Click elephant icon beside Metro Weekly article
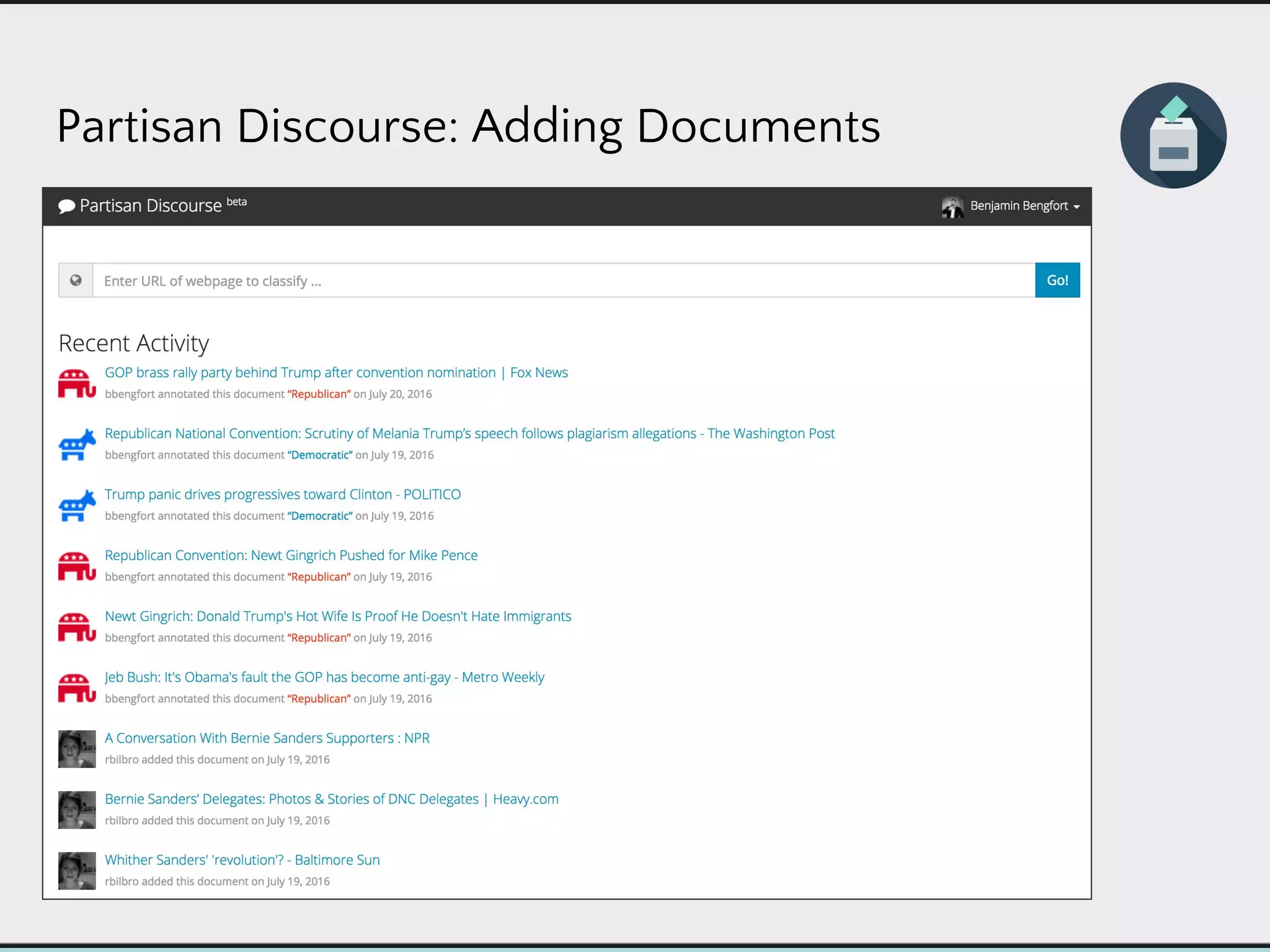 77,688
